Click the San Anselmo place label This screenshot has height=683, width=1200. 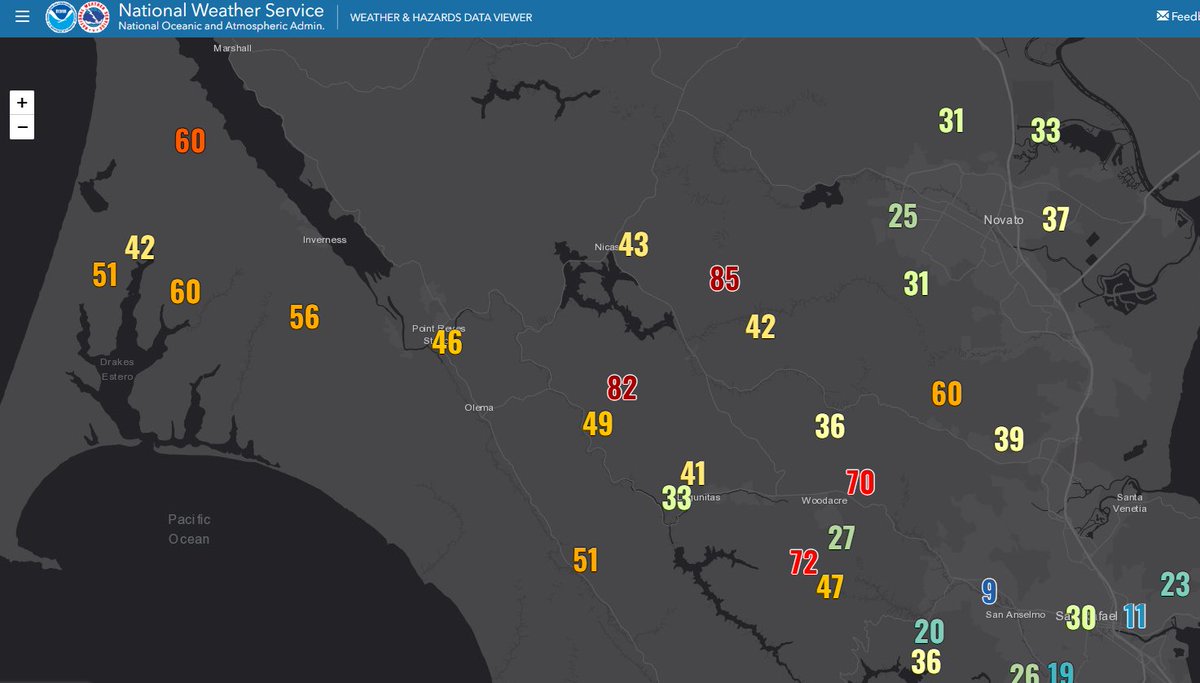[x=1015, y=615]
